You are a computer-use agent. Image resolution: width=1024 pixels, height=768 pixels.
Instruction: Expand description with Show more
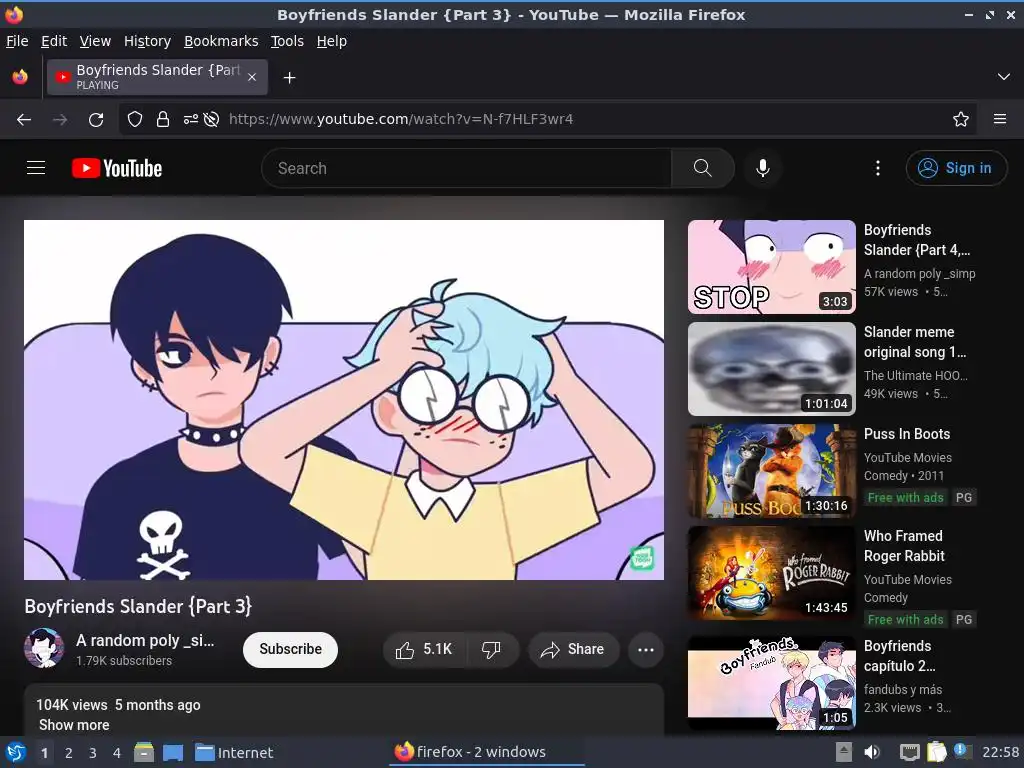pyautogui.click(x=74, y=725)
